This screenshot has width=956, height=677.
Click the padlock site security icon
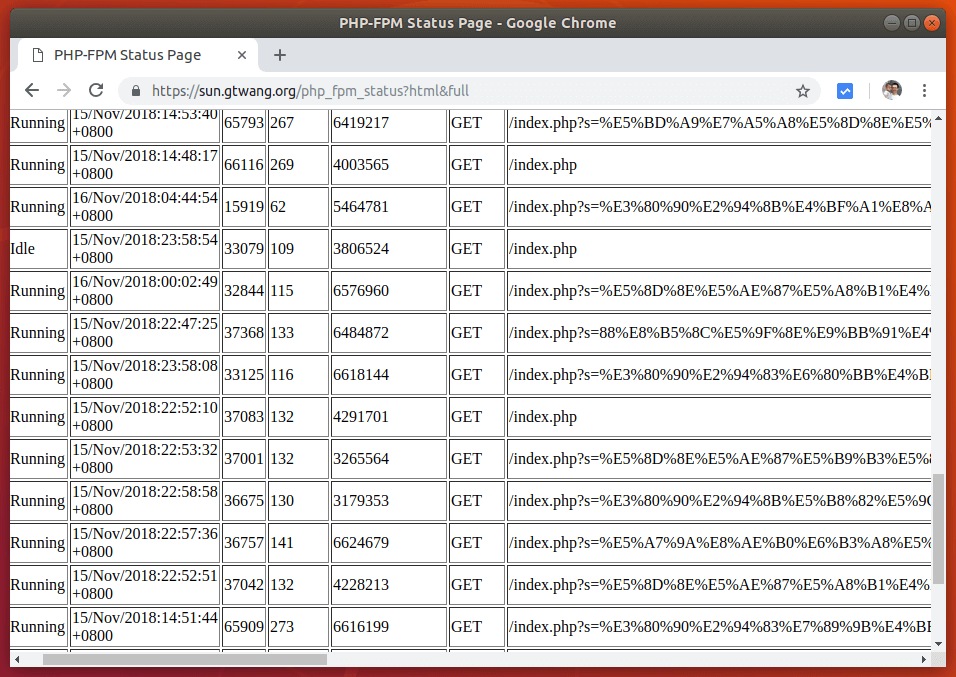click(x=134, y=90)
